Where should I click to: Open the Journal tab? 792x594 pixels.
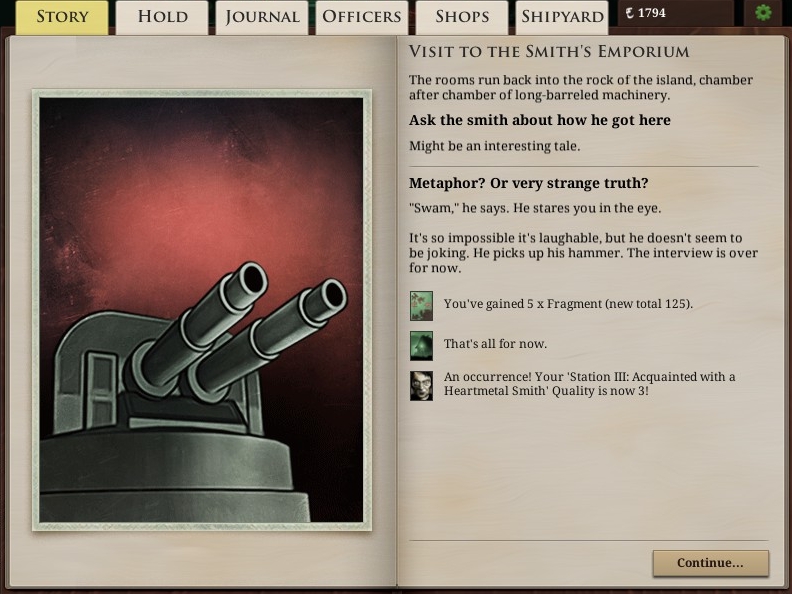click(x=262, y=17)
